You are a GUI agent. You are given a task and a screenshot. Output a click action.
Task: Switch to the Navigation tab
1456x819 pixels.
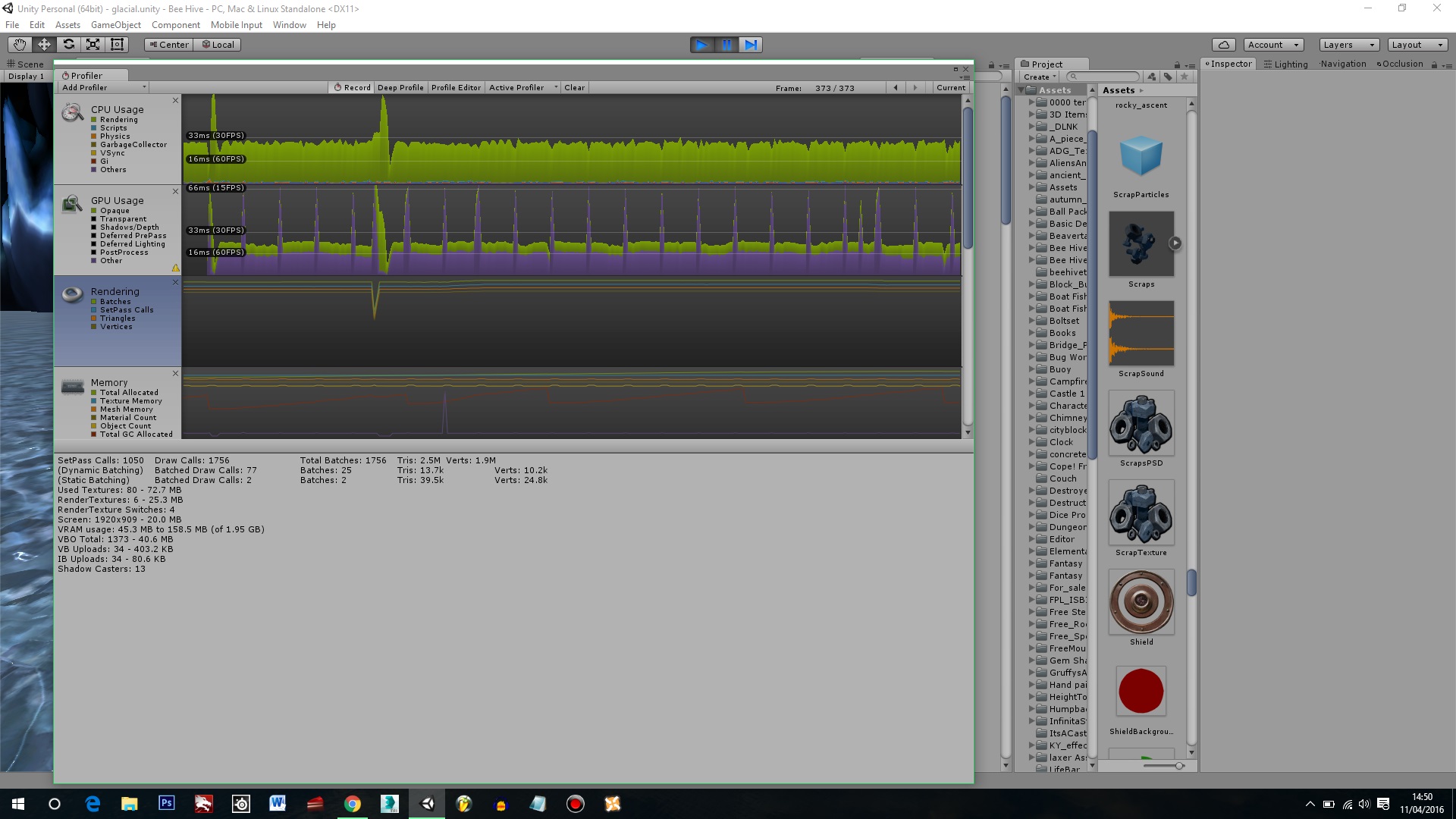click(1342, 64)
